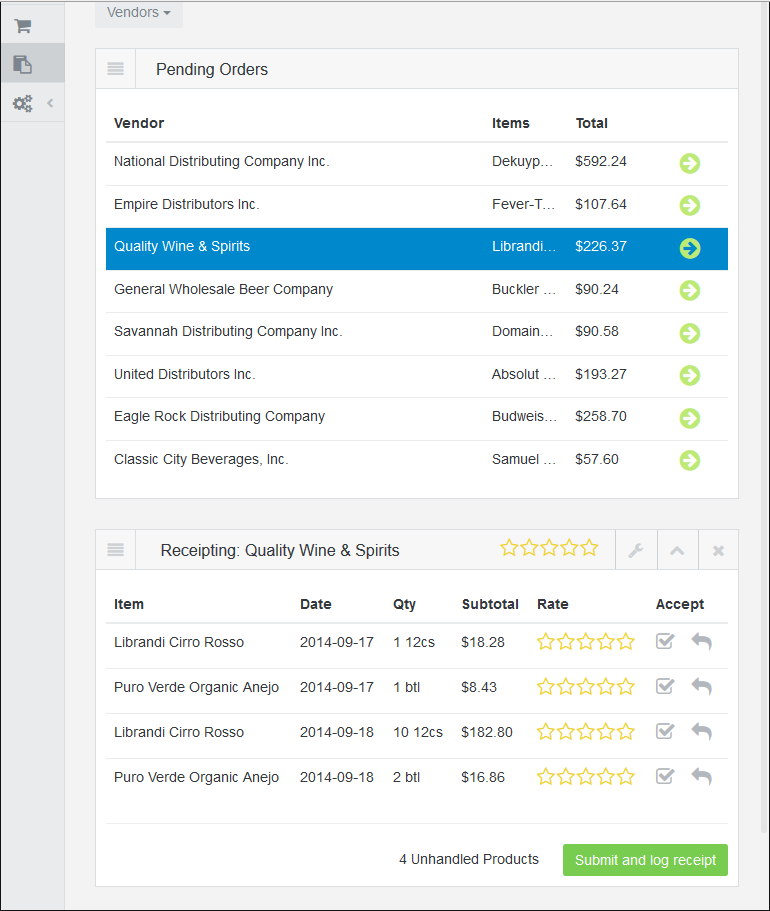Viewport: 770px width, 911px height.
Task: Open the Vendors dropdown
Action: (138, 13)
